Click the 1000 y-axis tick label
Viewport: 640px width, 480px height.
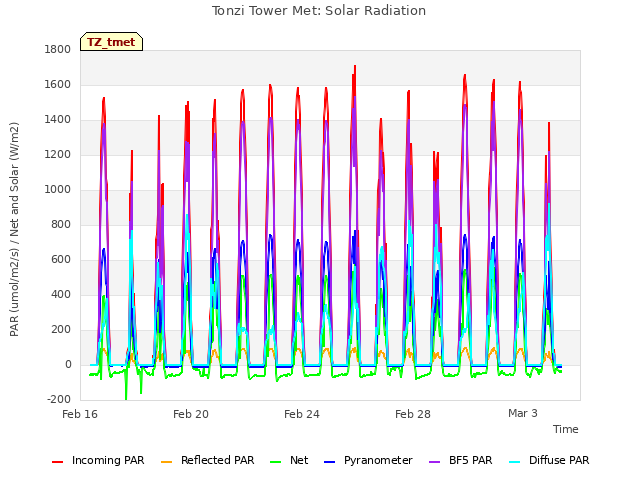58,190
